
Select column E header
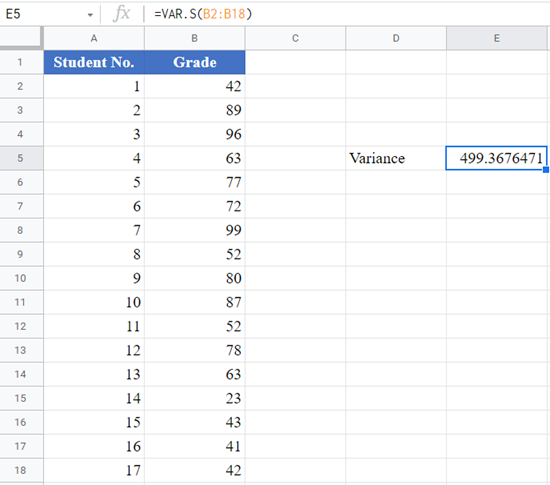point(497,38)
